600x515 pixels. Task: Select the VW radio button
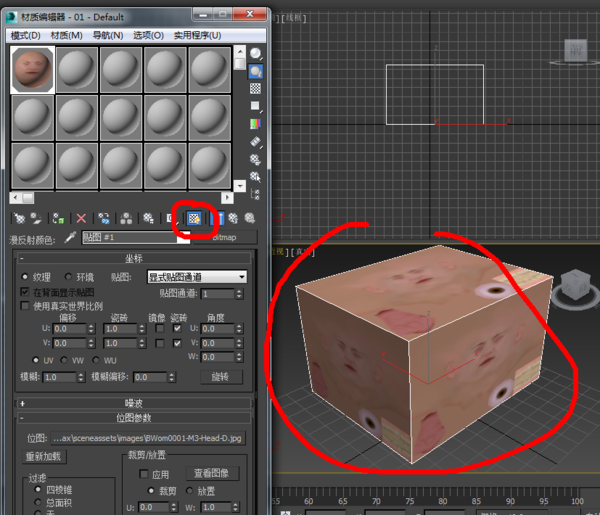(x=64, y=360)
